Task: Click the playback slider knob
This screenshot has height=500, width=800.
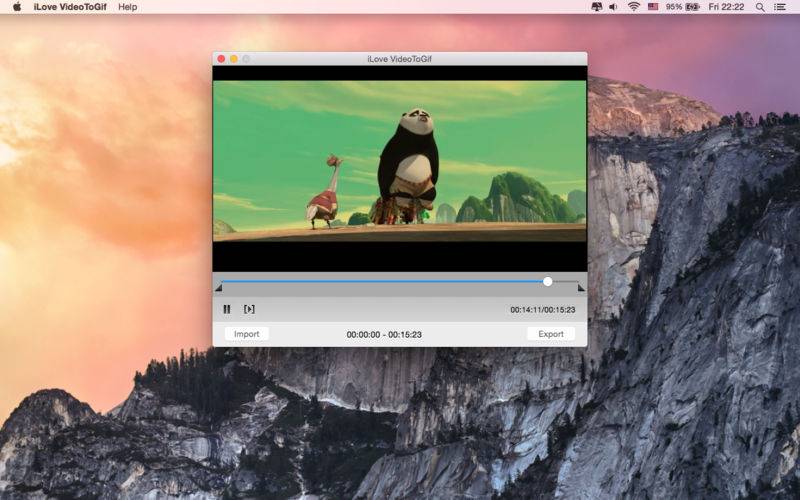Action: (547, 281)
